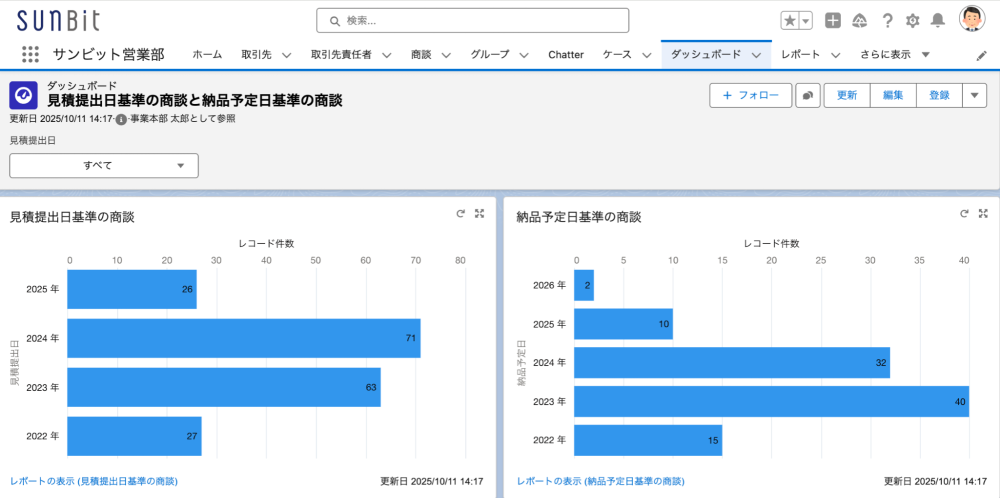This screenshot has height=498, width=1000.
Task: Expand the 取引先 tab chevron menu
Action: [x=286, y=55]
